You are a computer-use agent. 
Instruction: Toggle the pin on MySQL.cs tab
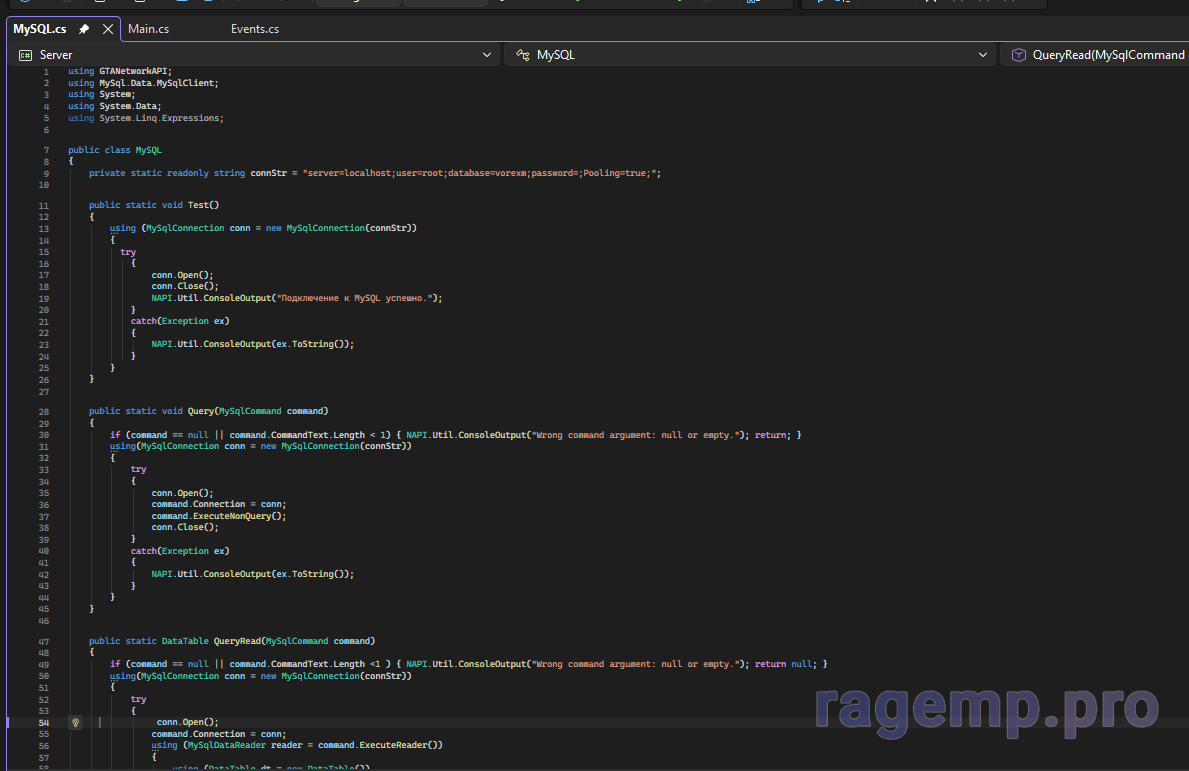(x=84, y=29)
